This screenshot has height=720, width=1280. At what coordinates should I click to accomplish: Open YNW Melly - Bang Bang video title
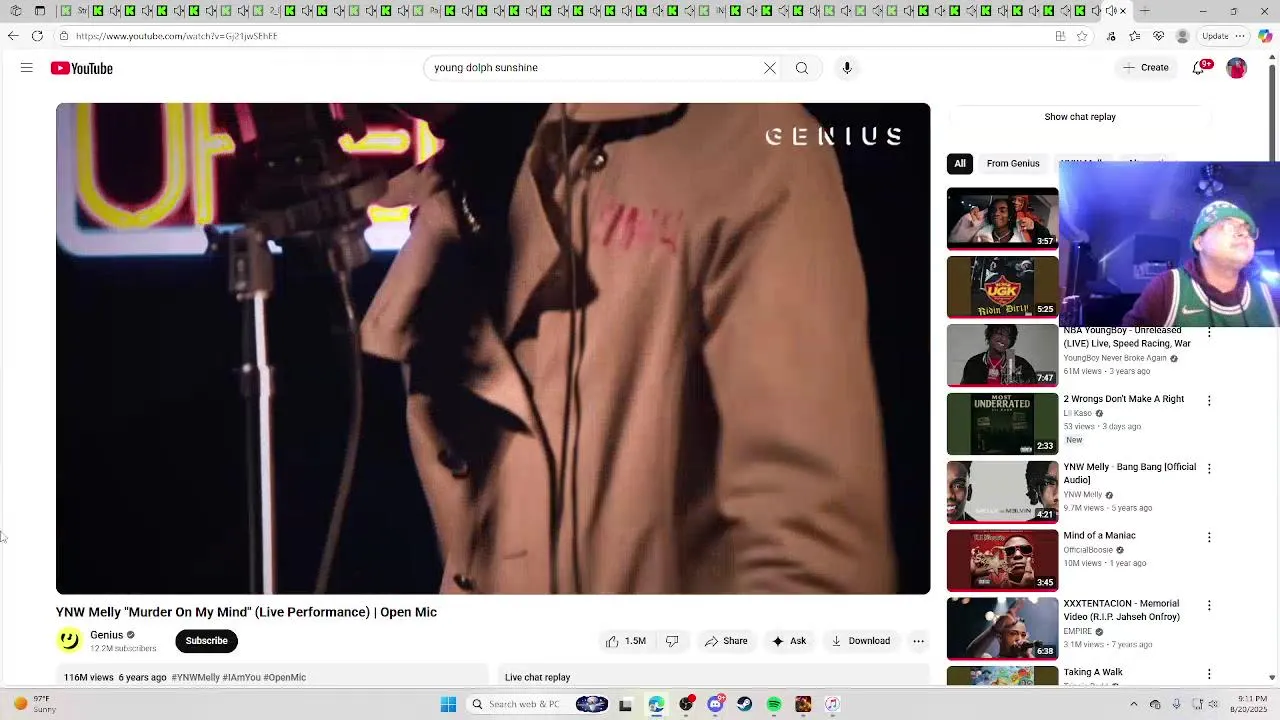1130,474
